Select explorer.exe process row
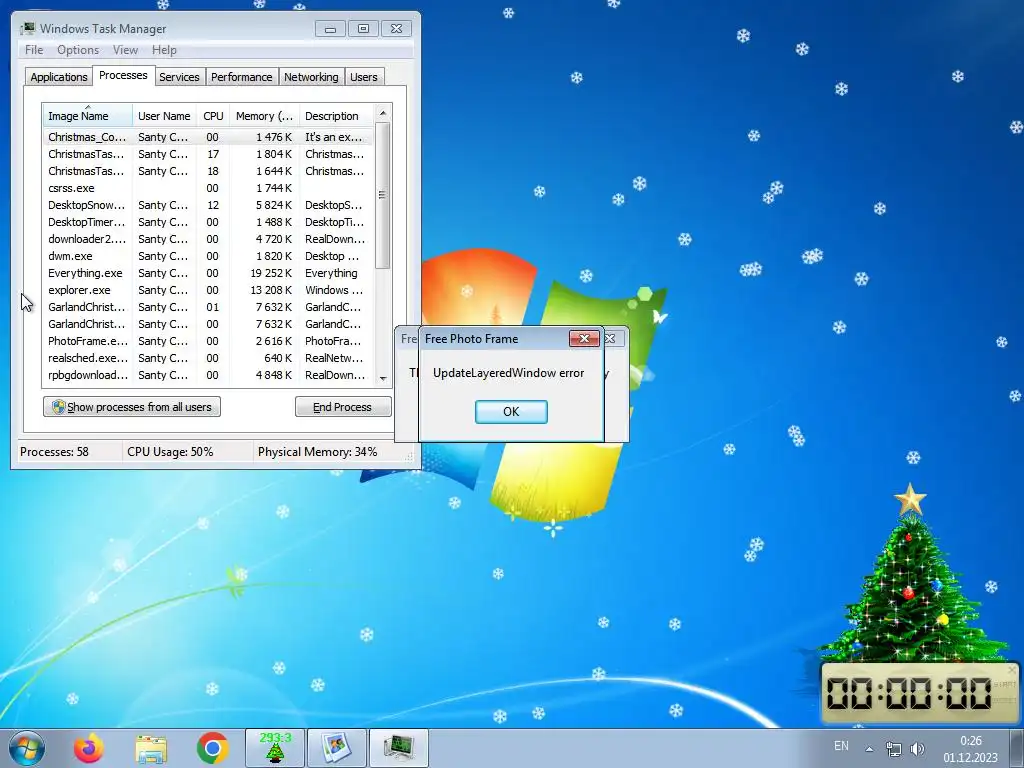The image size is (1024, 768). (x=208, y=290)
